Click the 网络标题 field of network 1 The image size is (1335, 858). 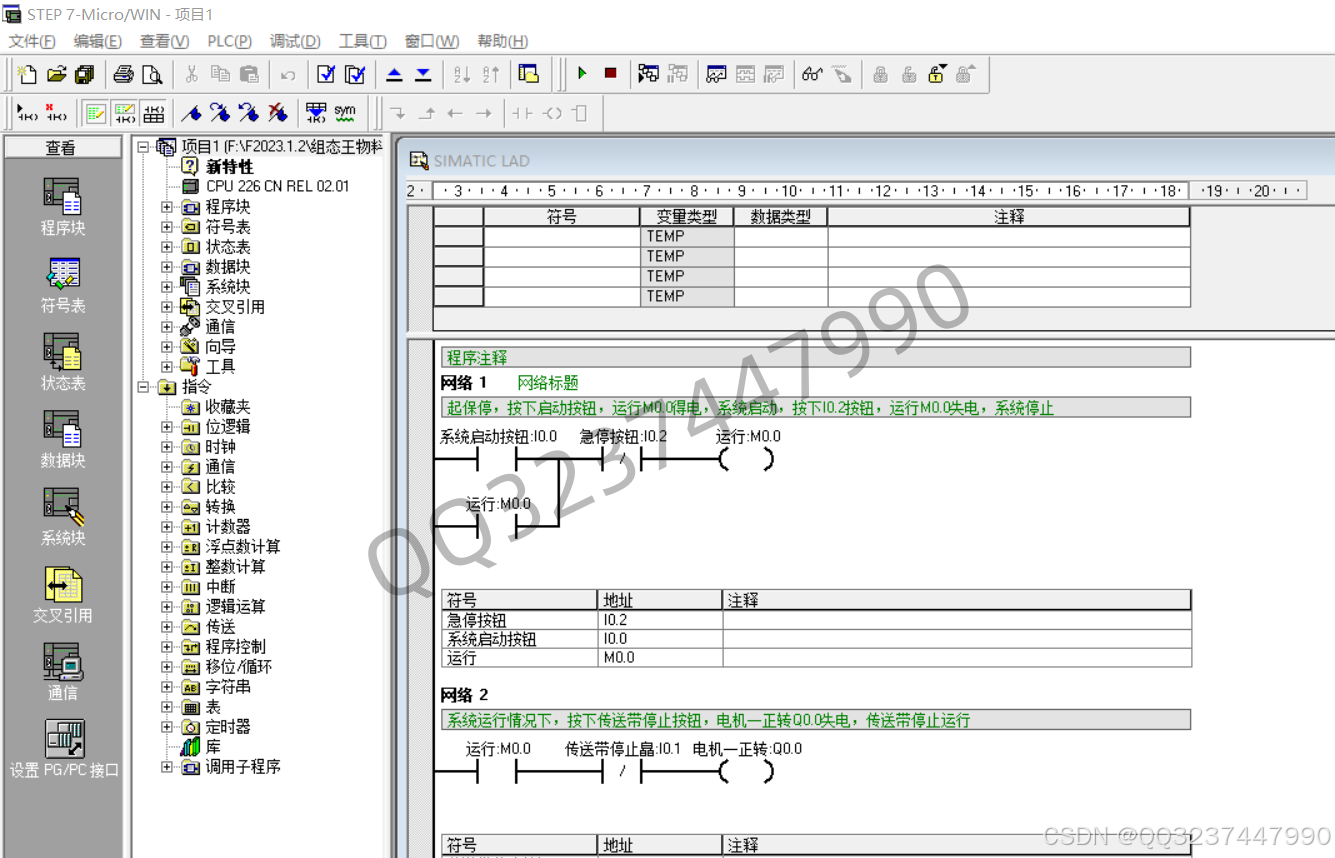[x=547, y=383]
